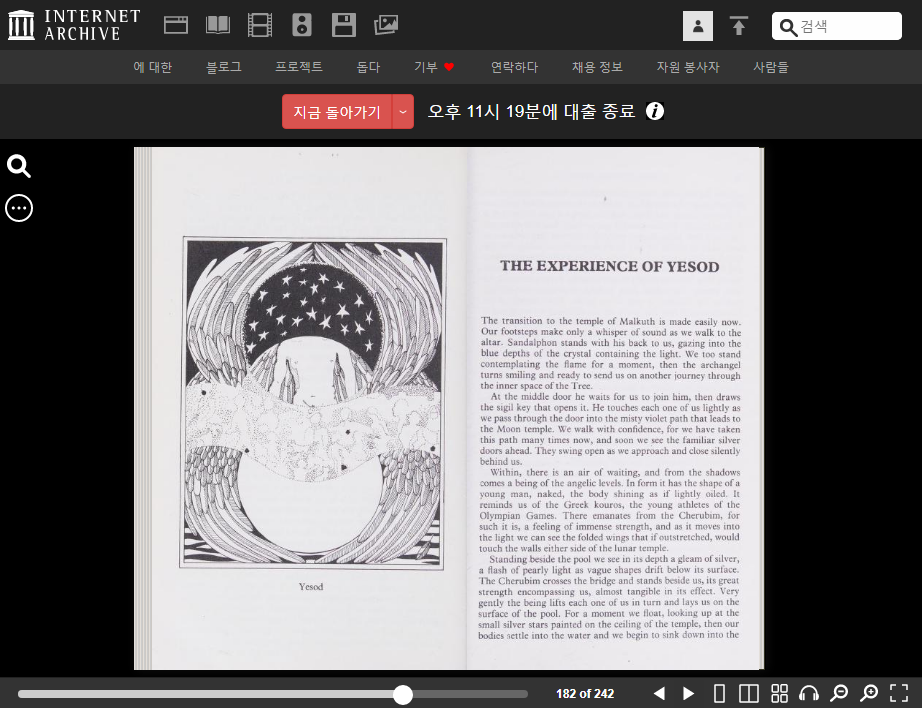Image resolution: width=922 pixels, height=708 pixels.
Task: Open the Video film-strip icon
Action: click(260, 25)
